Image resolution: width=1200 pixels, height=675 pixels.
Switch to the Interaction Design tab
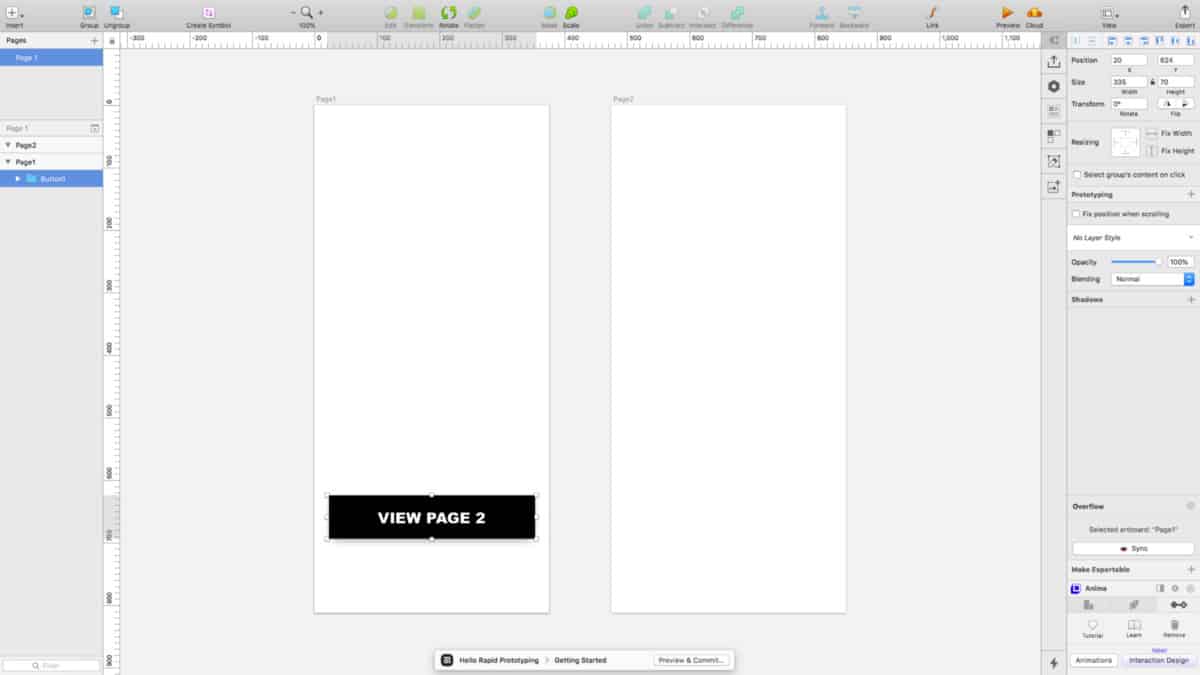pyautogui.click(x=1157, y=661)
